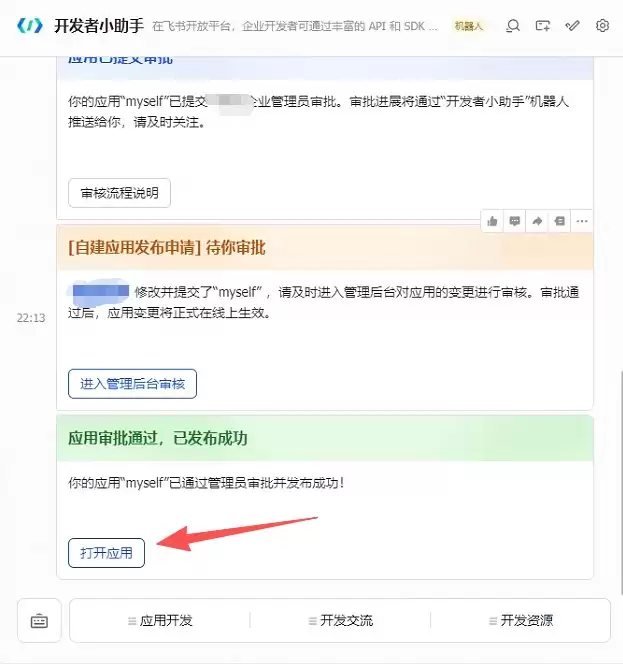Open the search icon in chat header
This screenshot has width=623, height=664.
[x=513, y=26]
